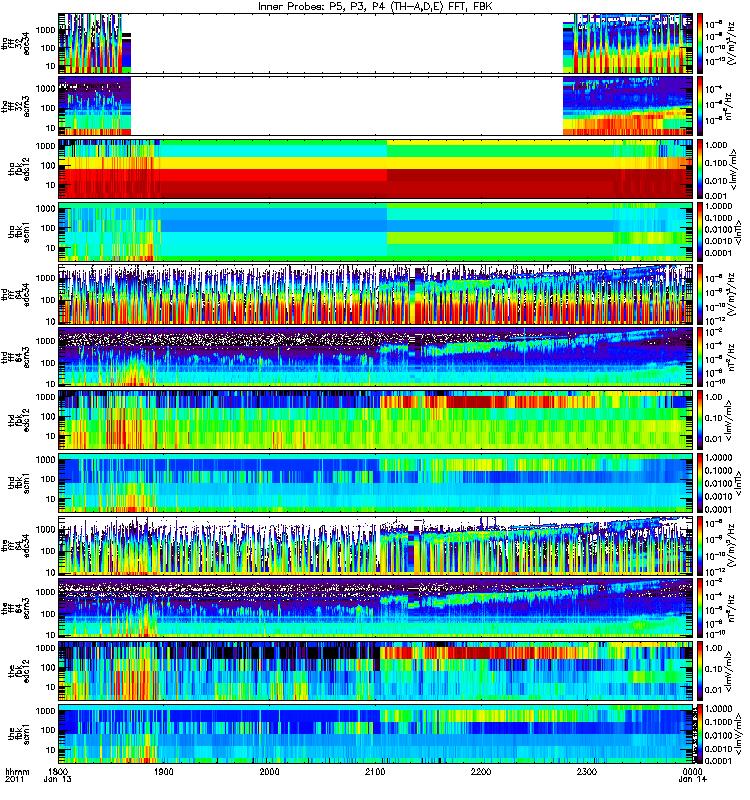Image resolution: width=750 pixels, height=800 pixels.
Task: Click the 'thd fff 64 scm3' y-axis label
Action: [x=15, y=356]
